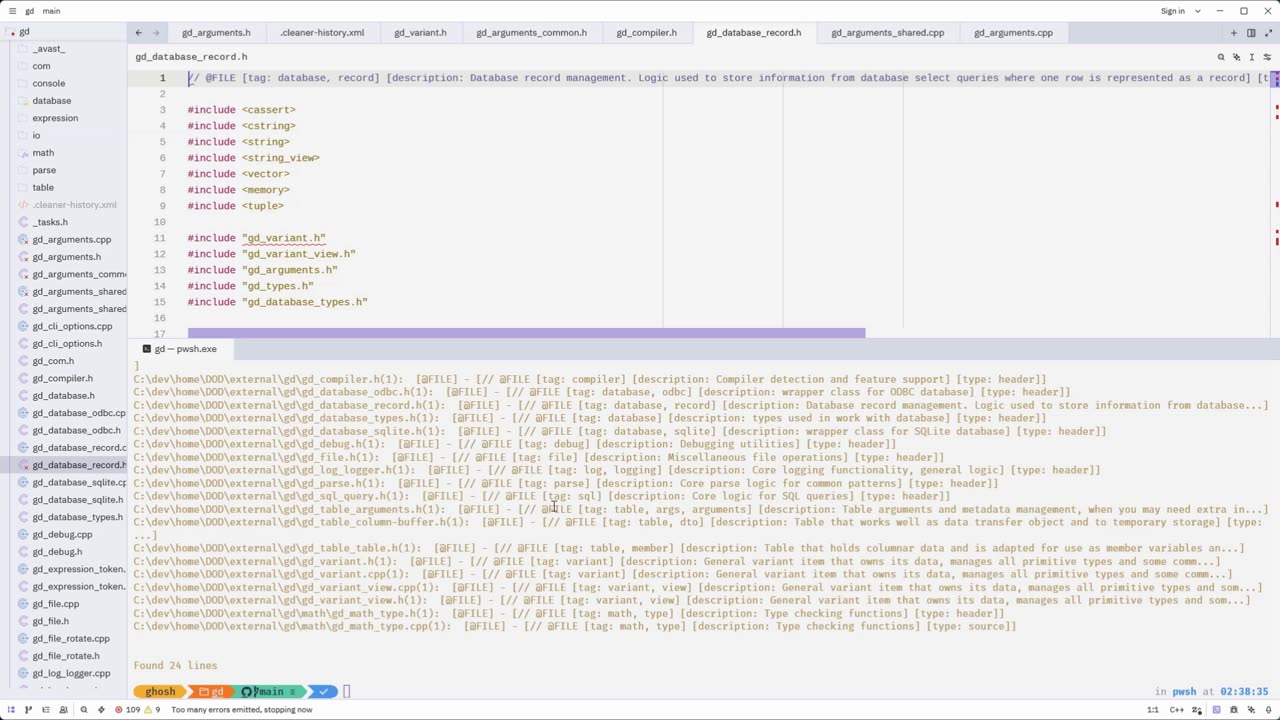Zoom the pane with the expand arrows icon
The width and height of the screenshot is (1280, 720).
(x=1268, y=33)
